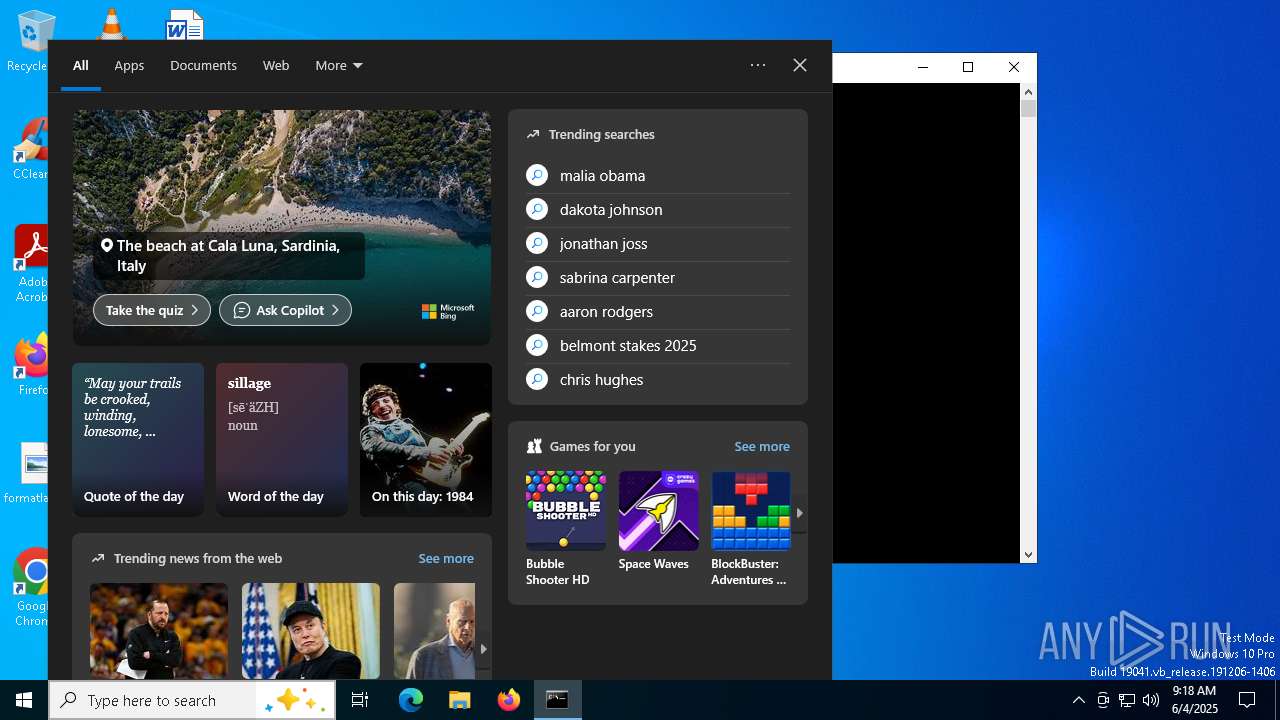Open the Word of the day card

[282, 440]
